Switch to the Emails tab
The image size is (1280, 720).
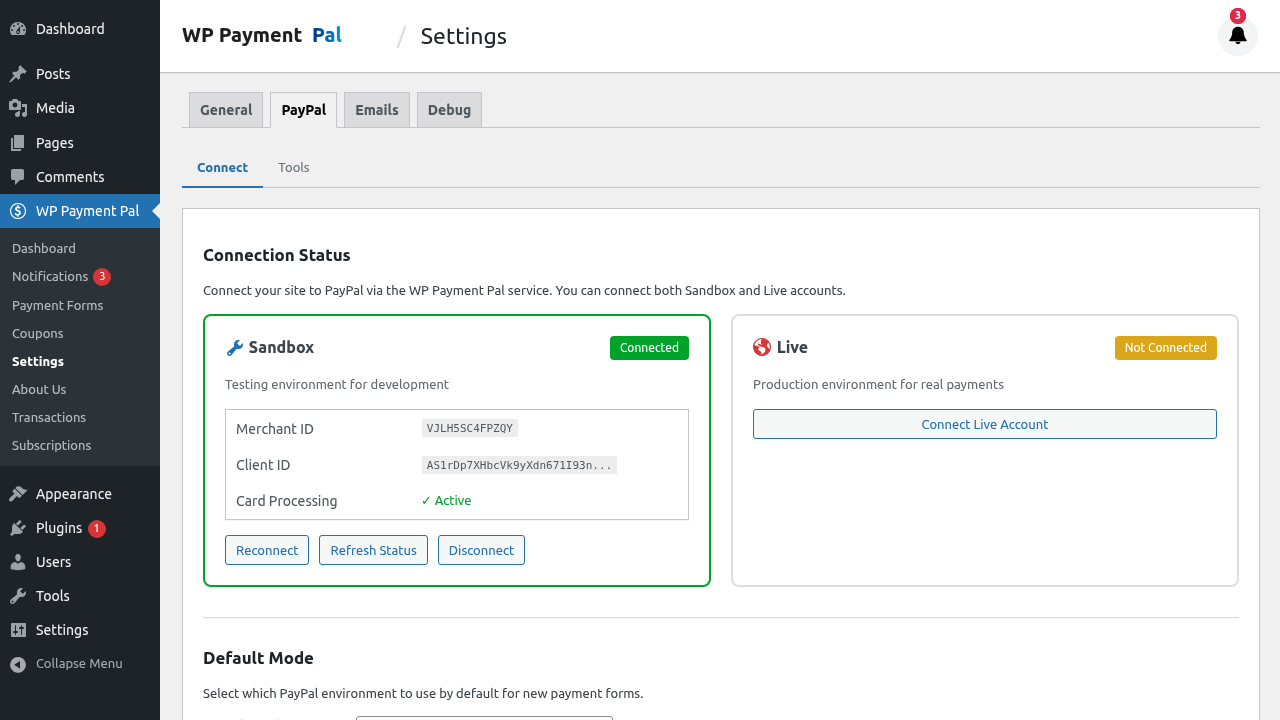tap(376, 109)
